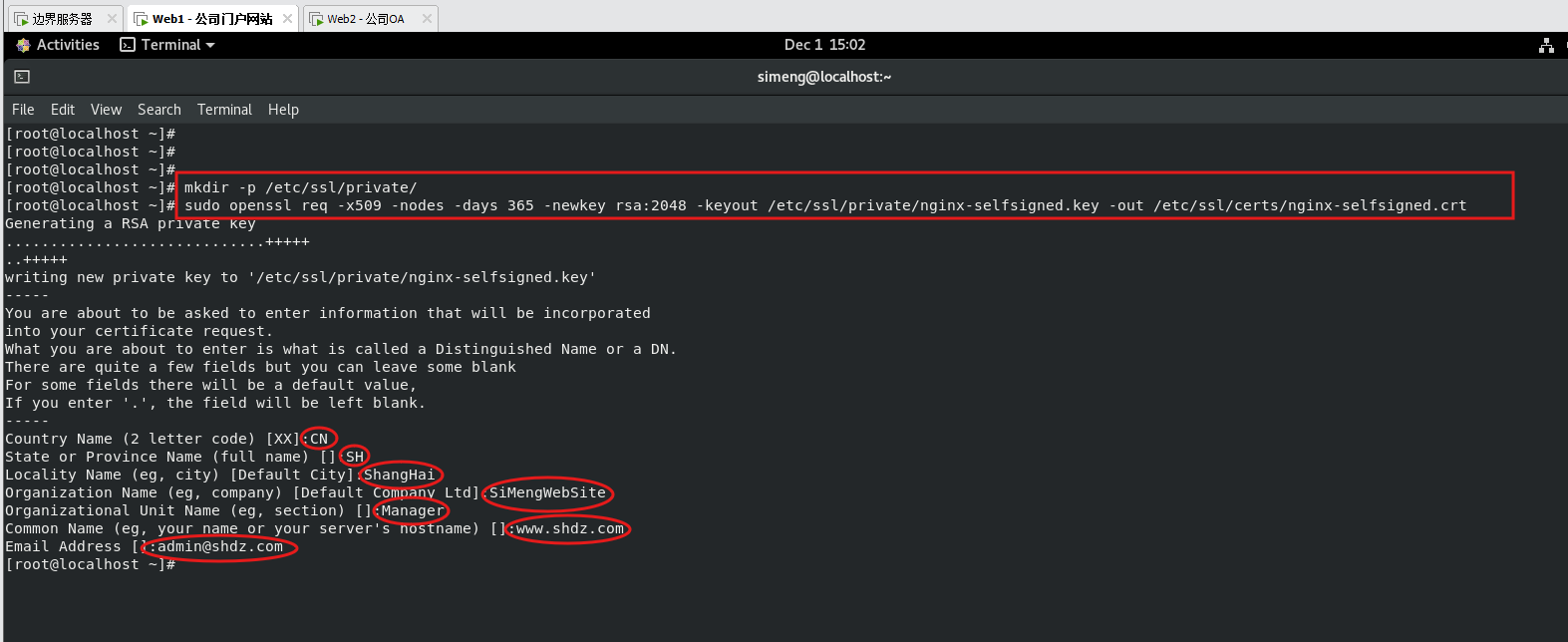Click the last root@localhost prompt line
The width and height of the screenshot is (1568, 642).
90,564
